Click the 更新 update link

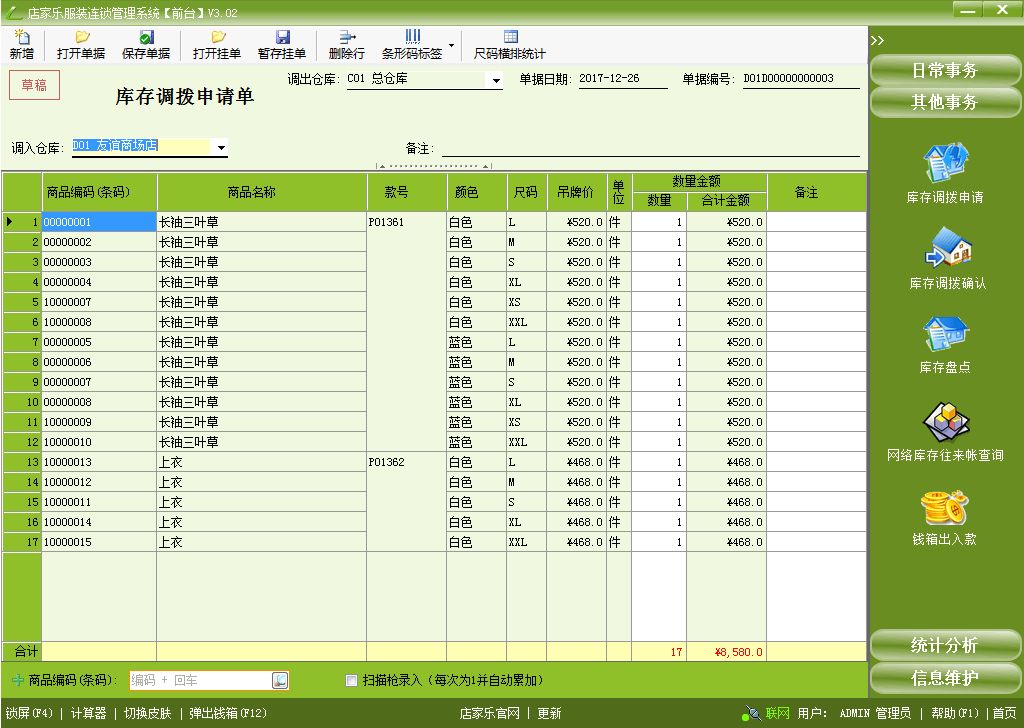pos(549,713)
